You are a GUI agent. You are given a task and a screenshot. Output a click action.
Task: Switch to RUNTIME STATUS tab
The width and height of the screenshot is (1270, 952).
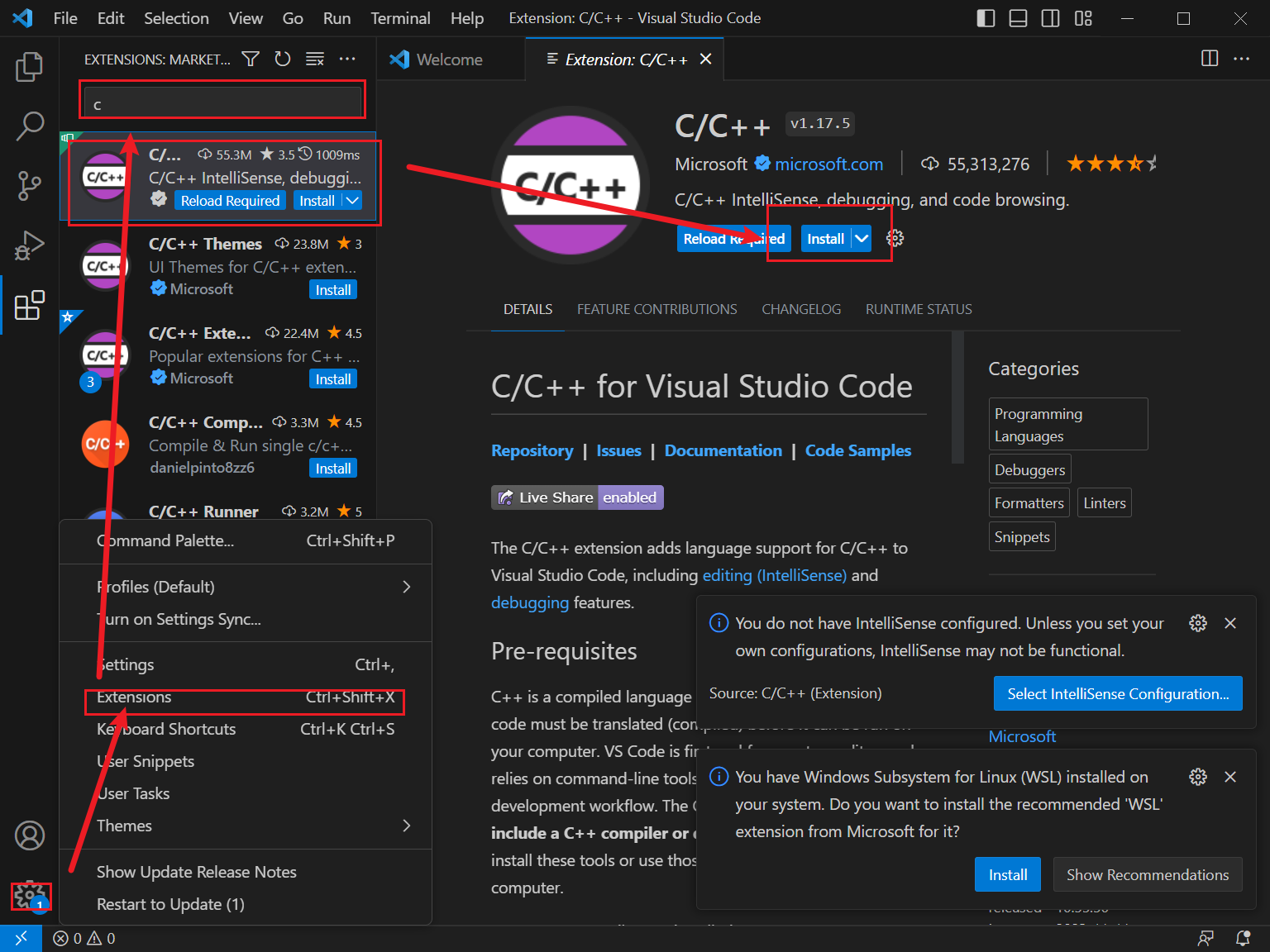click(x=919, y=309)
